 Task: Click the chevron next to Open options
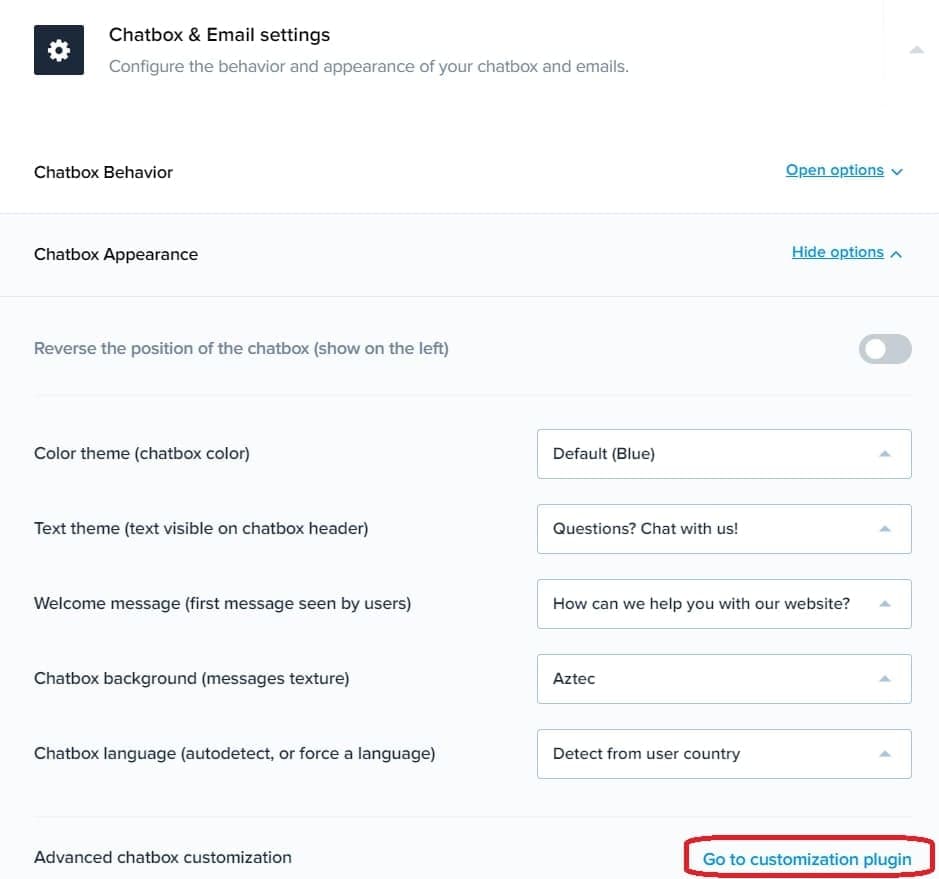(x=897, y=172)
